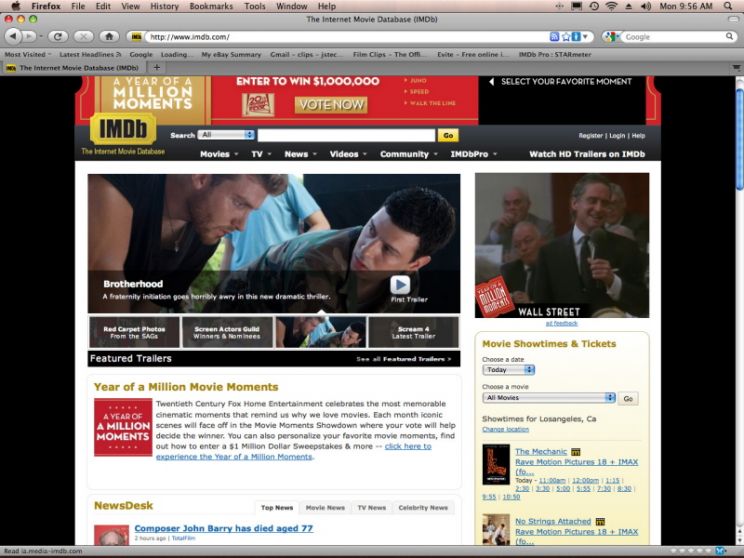The image size is (744, 558).
Task: Open the History menu
Action: 164,6
